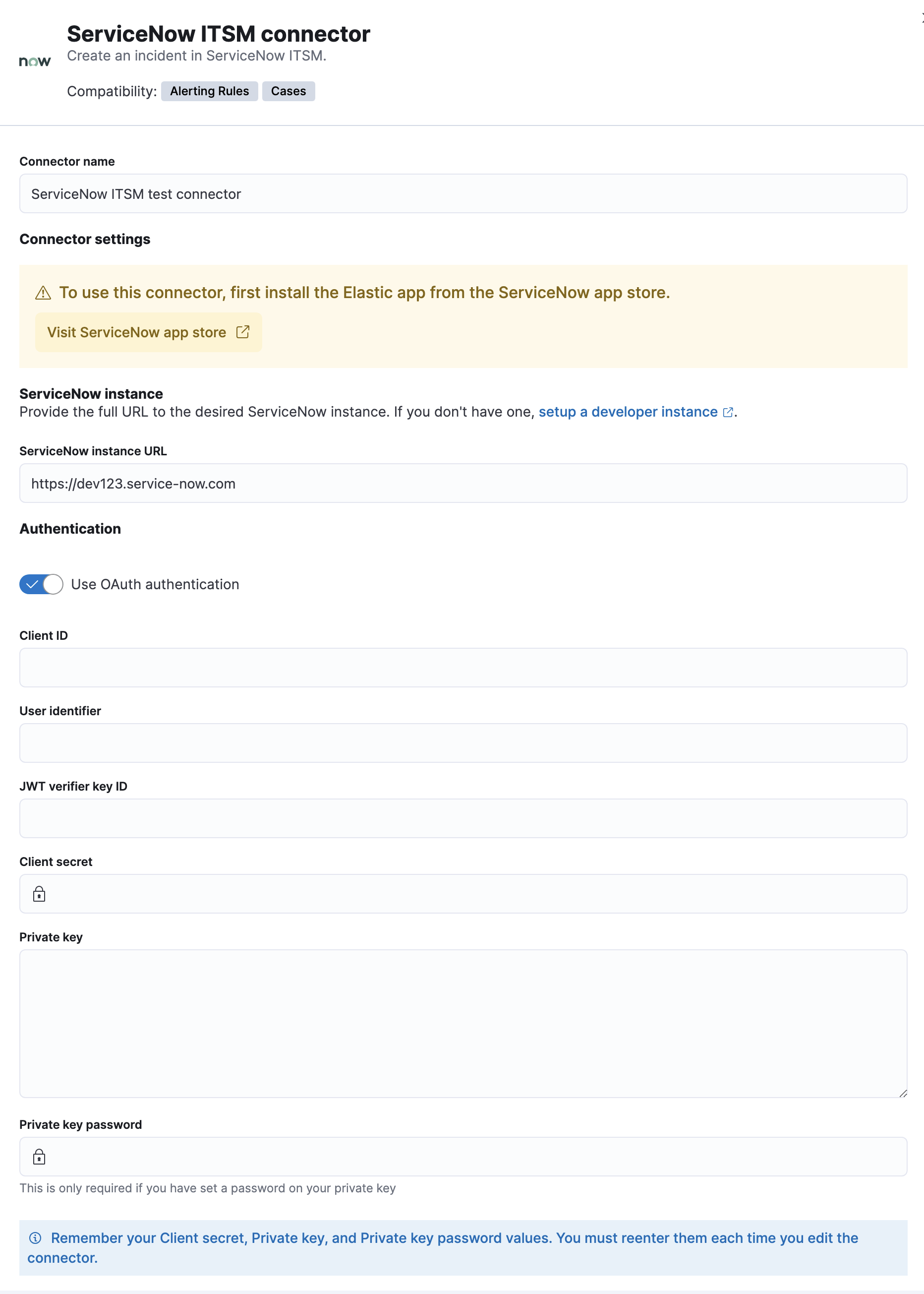Click the Use OAuth authentication label text
This screenshot has width=924, height=1294.
click(x=155, y=585)
